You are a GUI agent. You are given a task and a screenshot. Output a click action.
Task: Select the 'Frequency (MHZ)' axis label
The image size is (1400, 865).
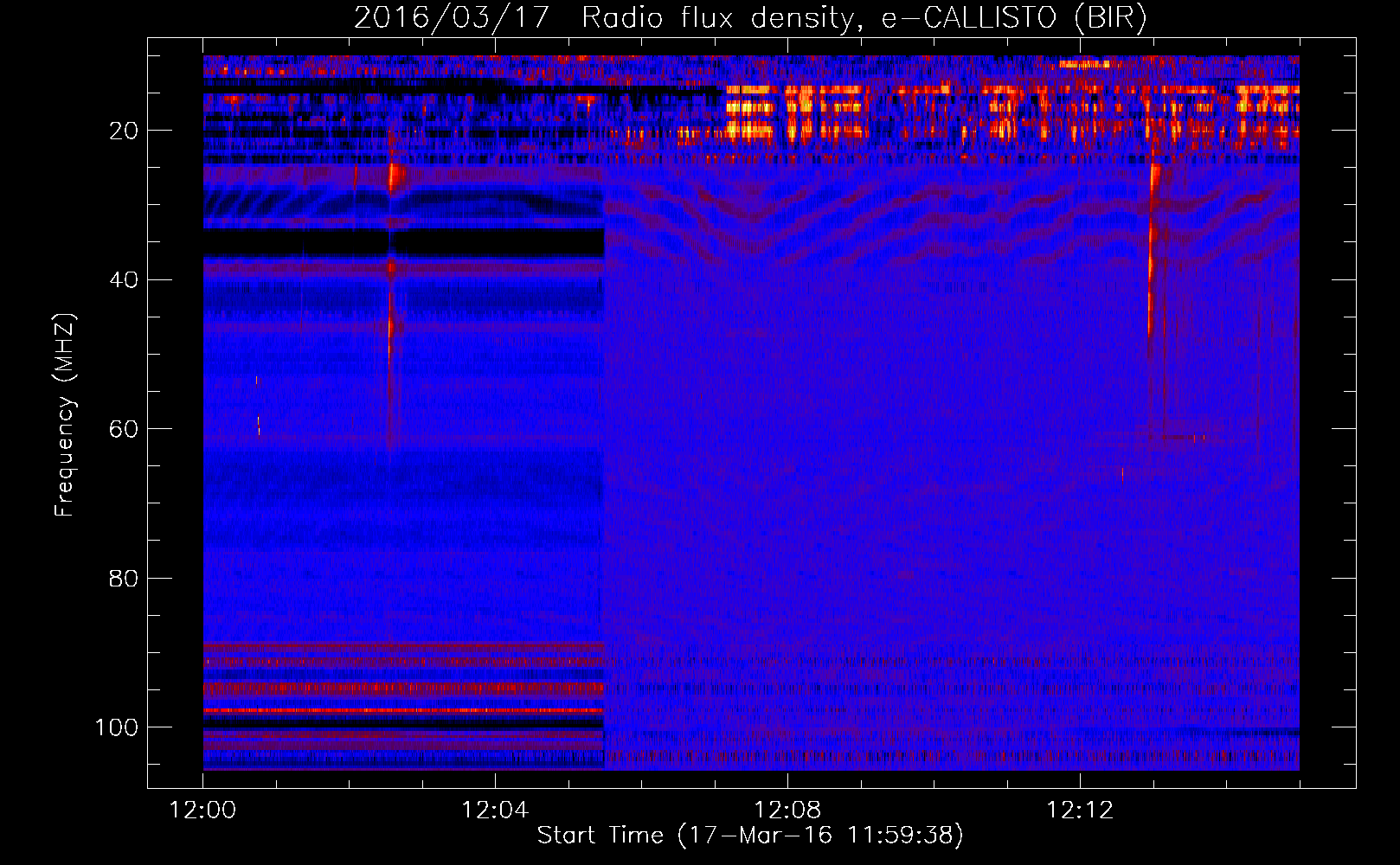point(65,414)
